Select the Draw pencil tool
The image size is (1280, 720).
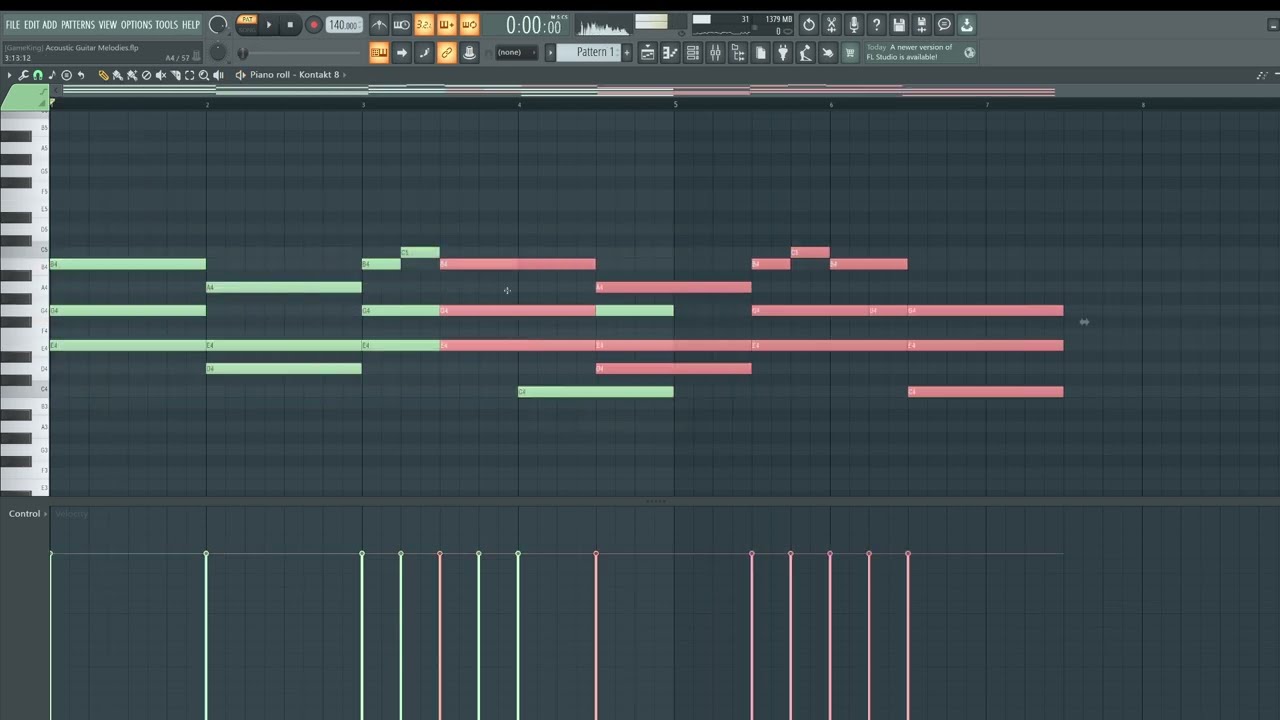click(103, 75)
